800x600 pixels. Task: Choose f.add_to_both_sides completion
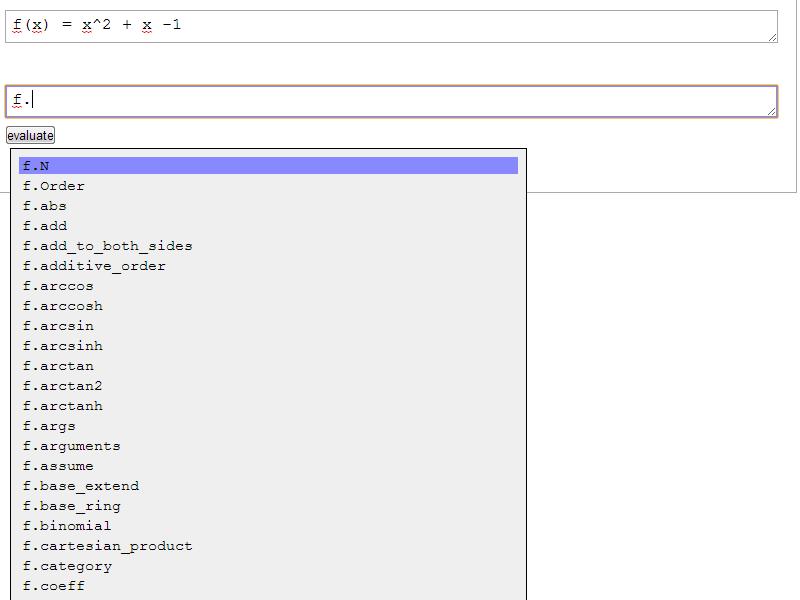tap(107, 246)
